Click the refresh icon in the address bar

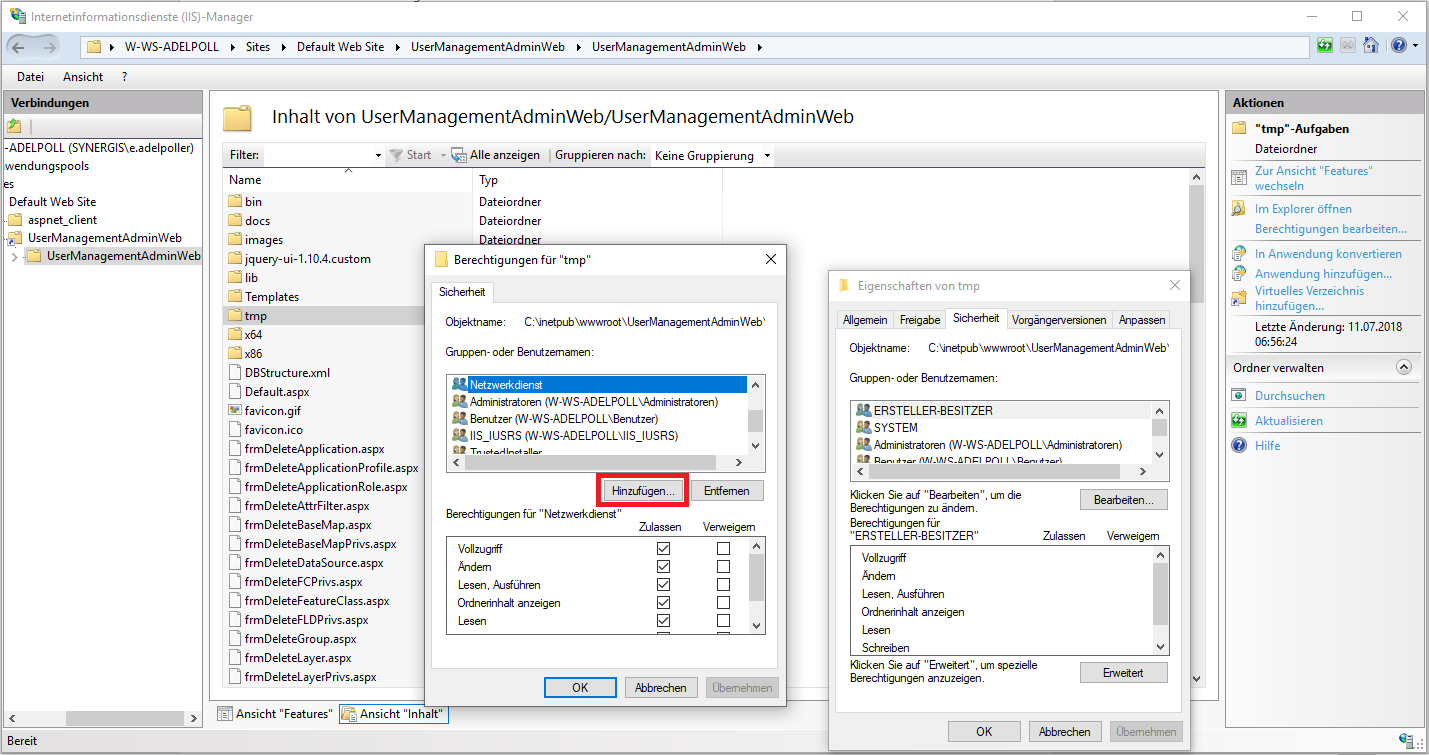tap(1324, 45)
